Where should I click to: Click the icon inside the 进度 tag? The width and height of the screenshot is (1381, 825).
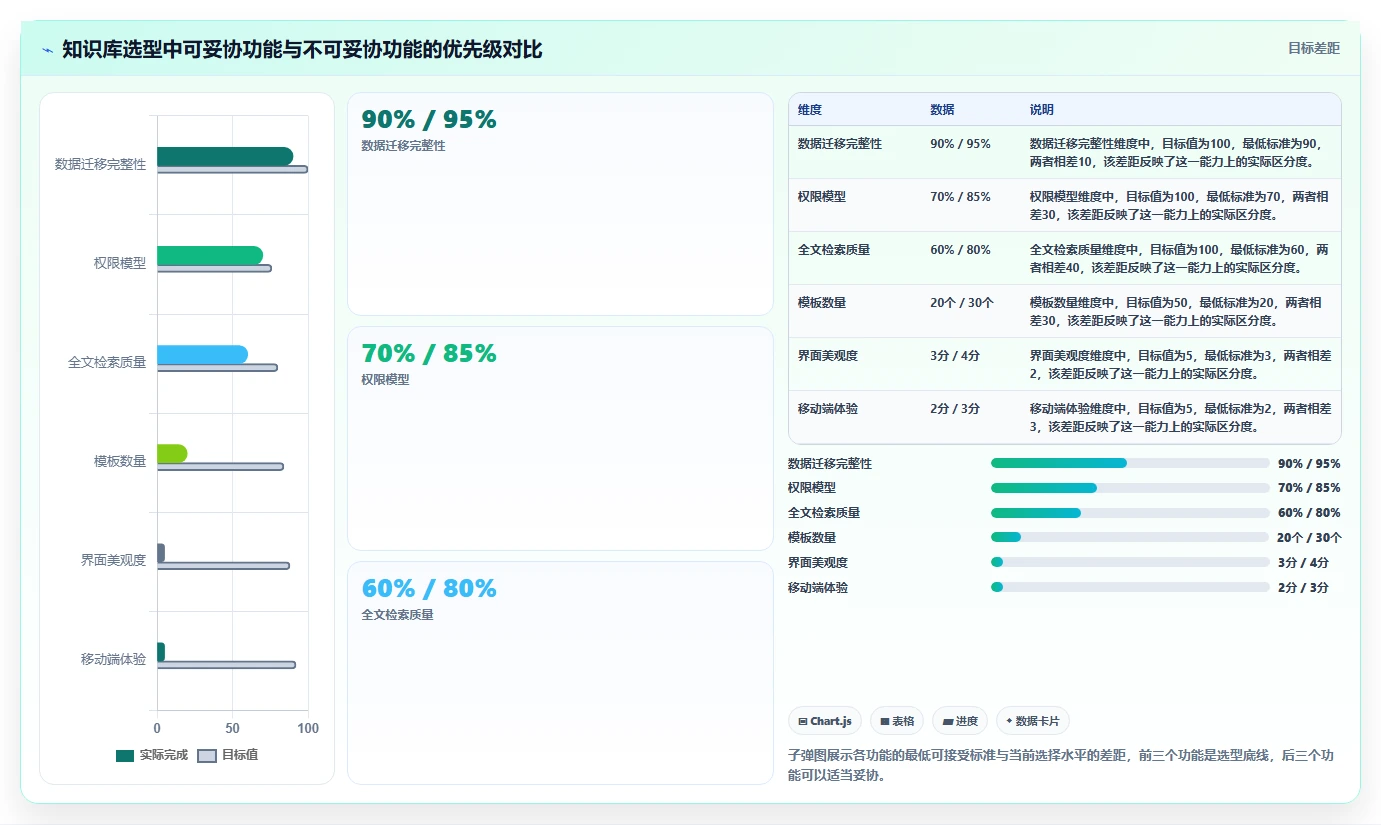(x=948, y=721)
